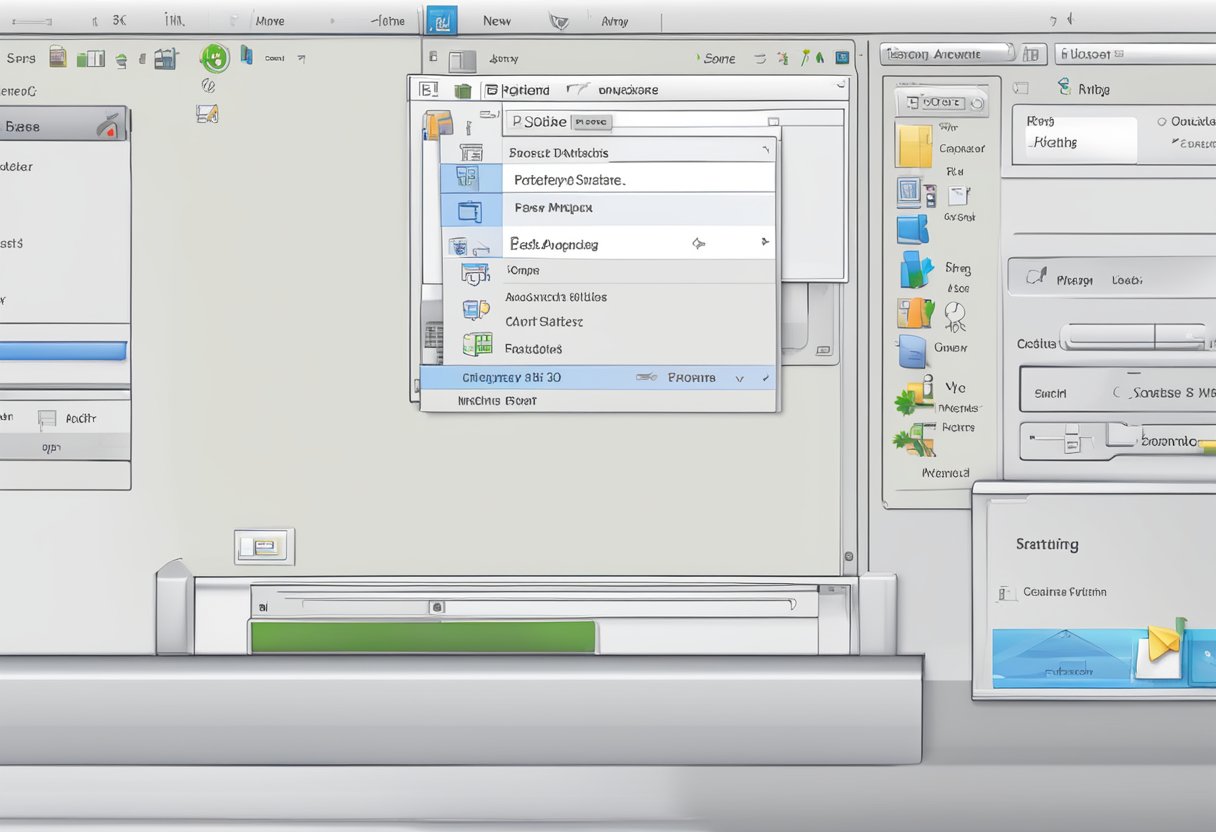The image size is (1216, 832).
Task: Open the dropdown chevron next to Proonits
Action: 740,378
